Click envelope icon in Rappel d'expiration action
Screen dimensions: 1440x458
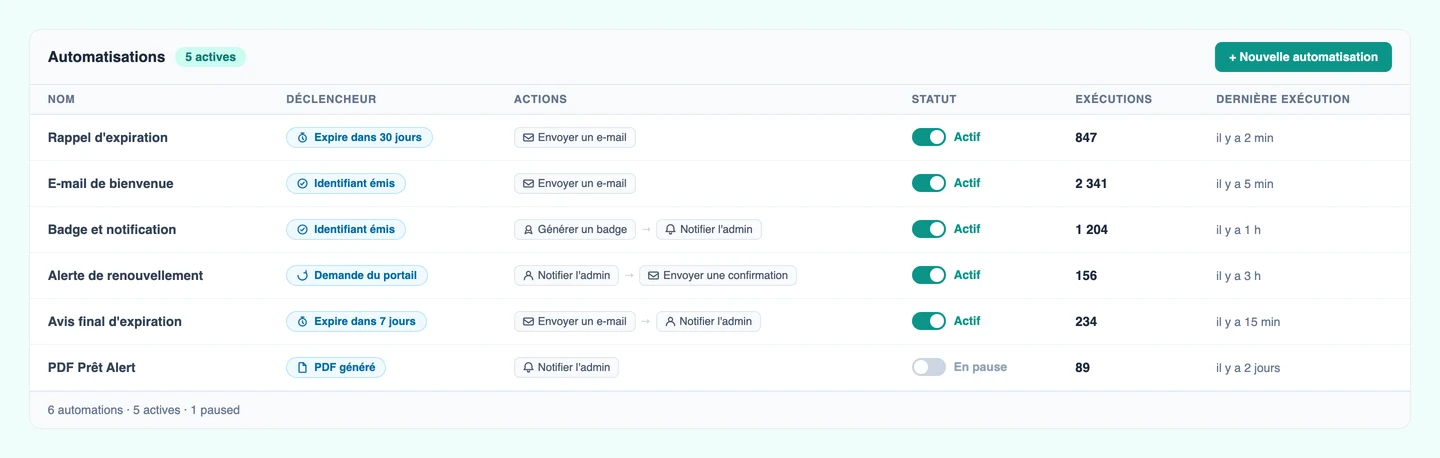(528, 138)
